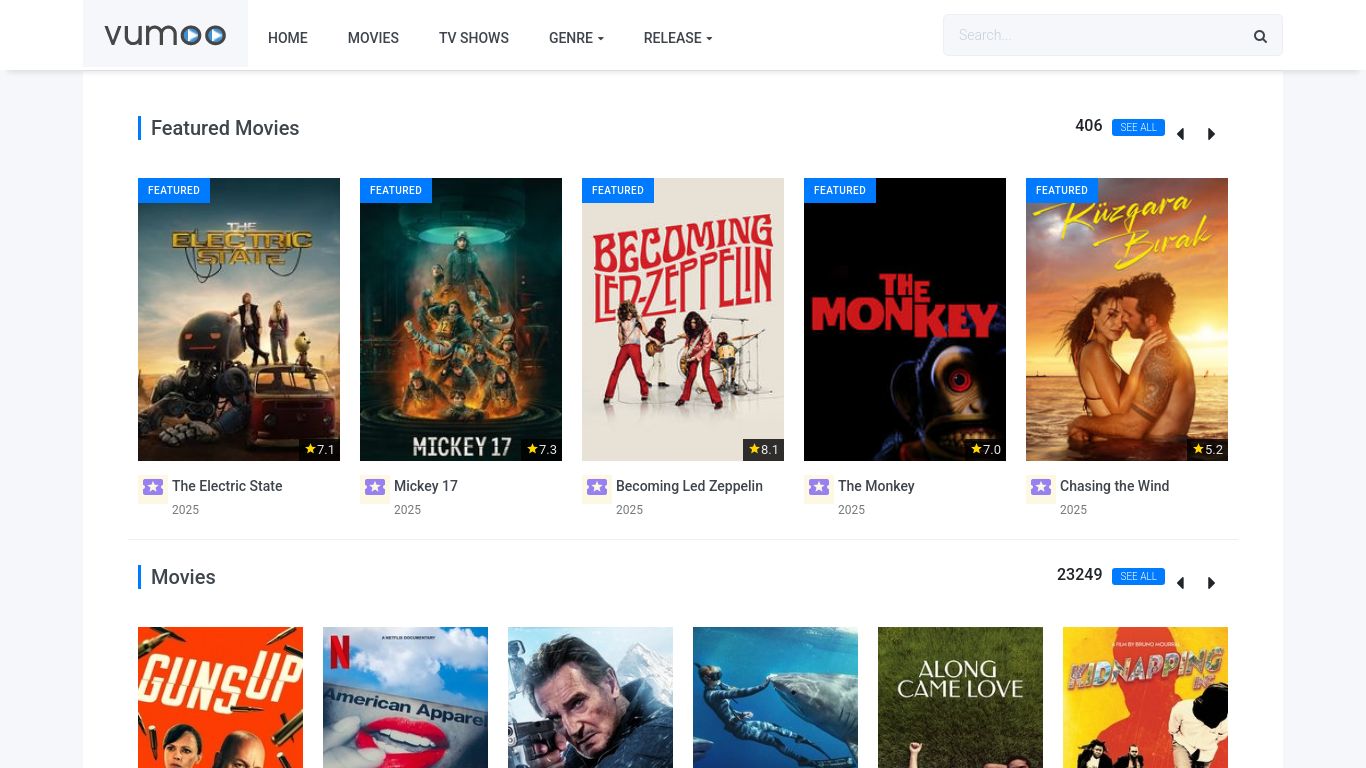
Task: Click the year 2025 under The Monkey
Action: point(851,510)
